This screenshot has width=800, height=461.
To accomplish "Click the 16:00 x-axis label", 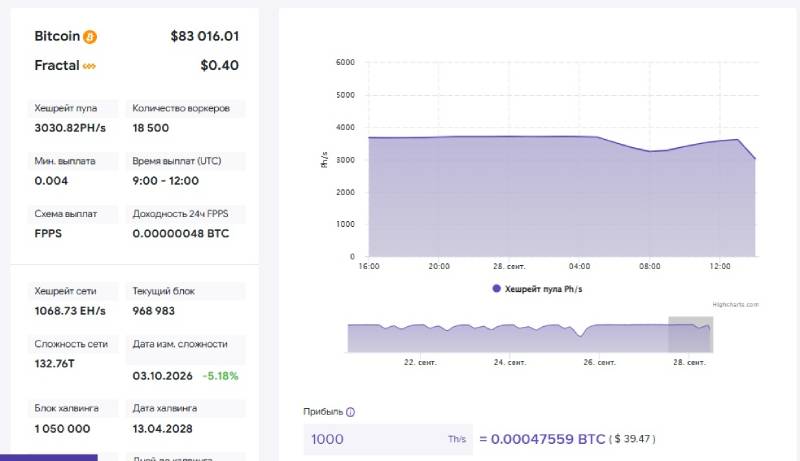I will pos(368,266).
